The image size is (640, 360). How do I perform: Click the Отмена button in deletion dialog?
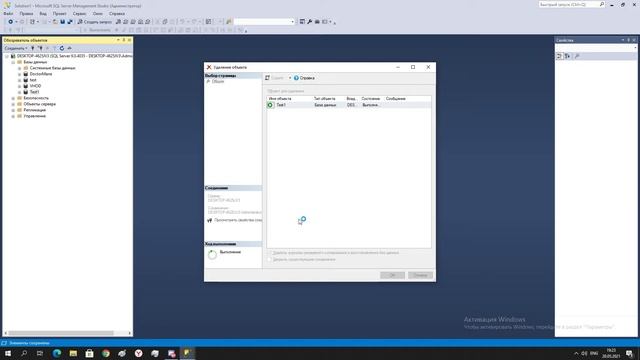tap(420, 275)
